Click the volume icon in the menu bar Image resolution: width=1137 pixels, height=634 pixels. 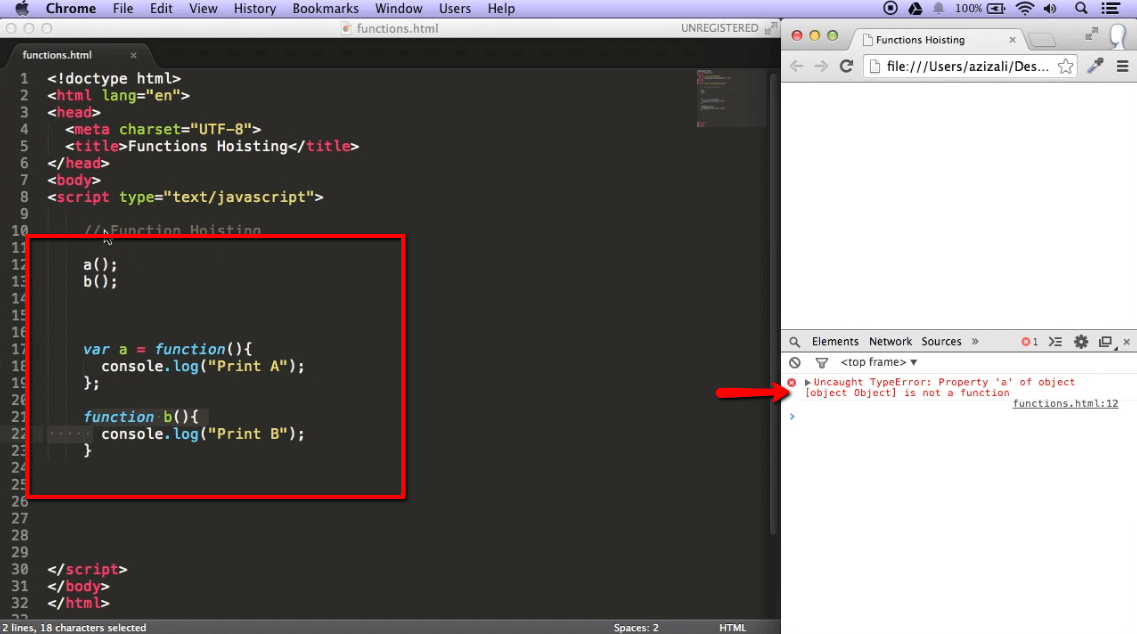coord(1049,8)
